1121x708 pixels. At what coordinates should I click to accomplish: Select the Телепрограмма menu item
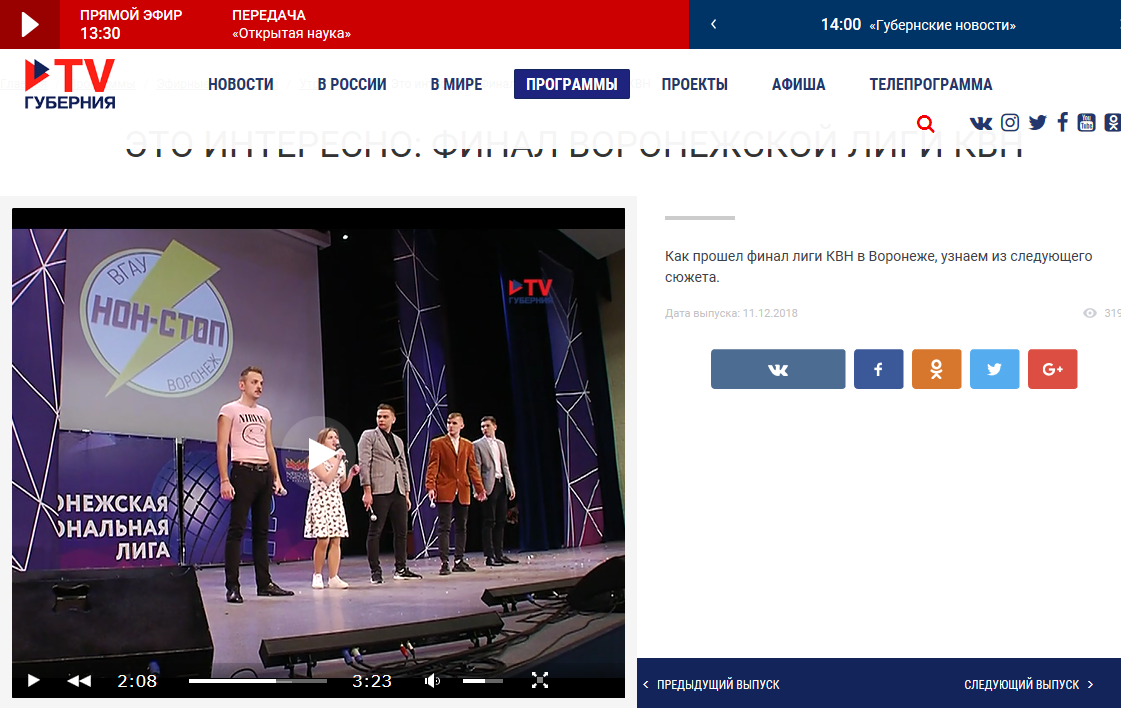[930, 84]
